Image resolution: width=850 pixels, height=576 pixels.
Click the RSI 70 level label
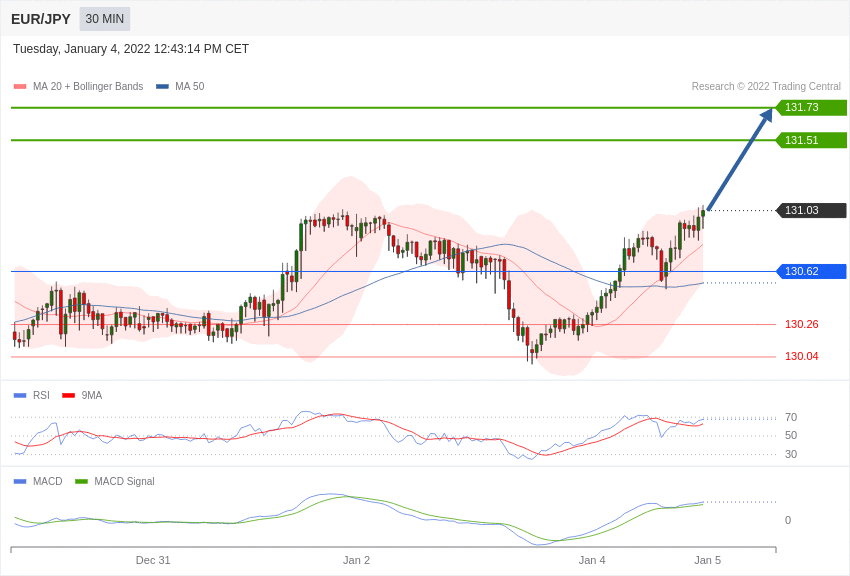click(x=791, y=417)
